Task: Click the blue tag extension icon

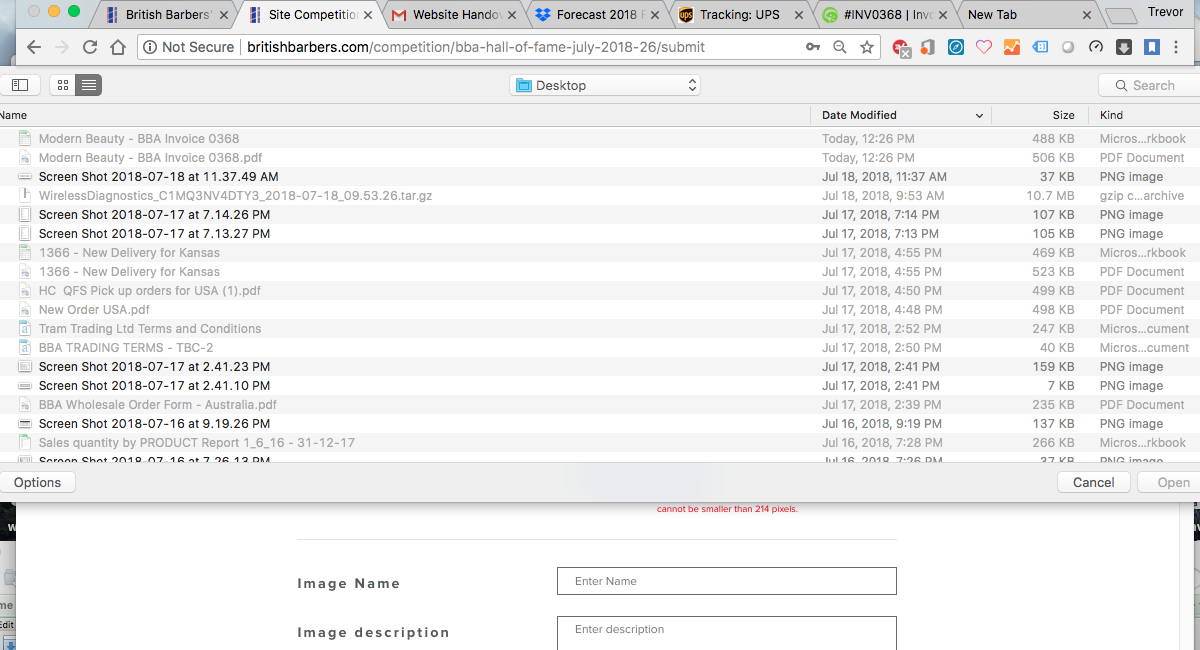Action: click(1040, 47)
